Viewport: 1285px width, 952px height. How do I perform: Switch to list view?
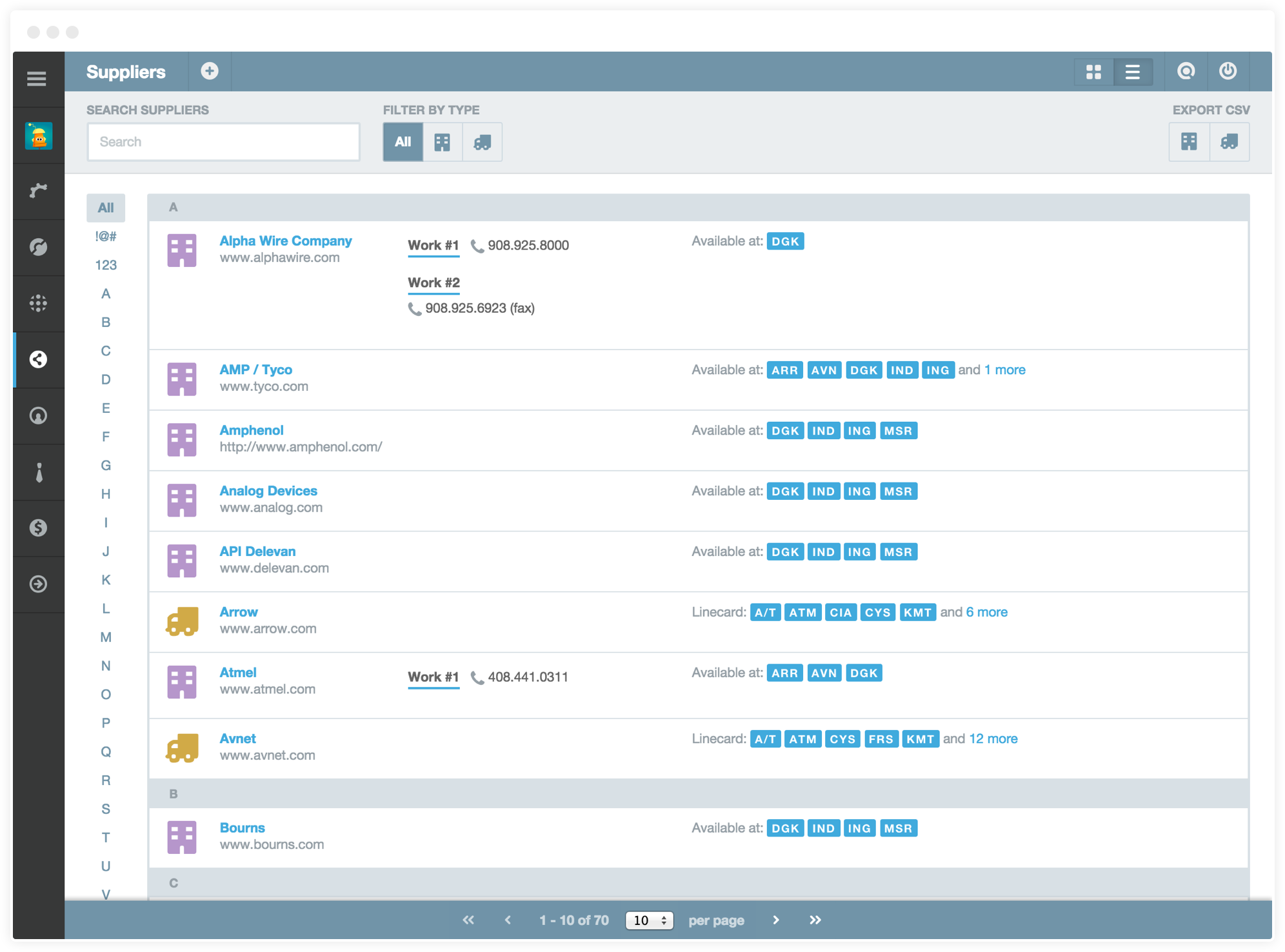(1133, 72)
